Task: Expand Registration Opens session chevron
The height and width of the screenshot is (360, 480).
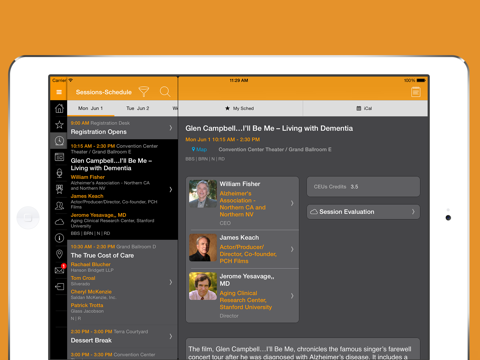Action: tap(171, 128)
